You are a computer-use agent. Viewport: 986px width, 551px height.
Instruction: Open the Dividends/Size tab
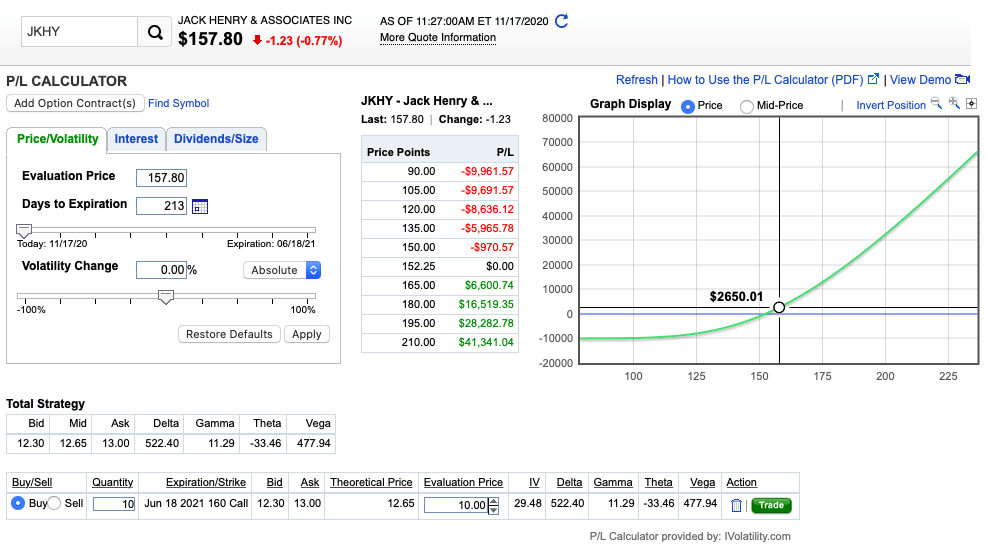(216, 139)
